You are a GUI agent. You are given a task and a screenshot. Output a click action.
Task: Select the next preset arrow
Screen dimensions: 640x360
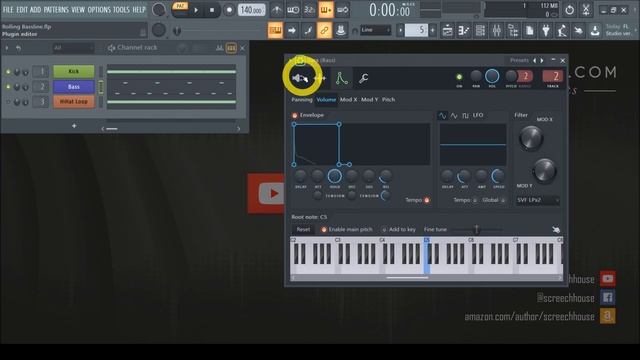pos(542,60)
